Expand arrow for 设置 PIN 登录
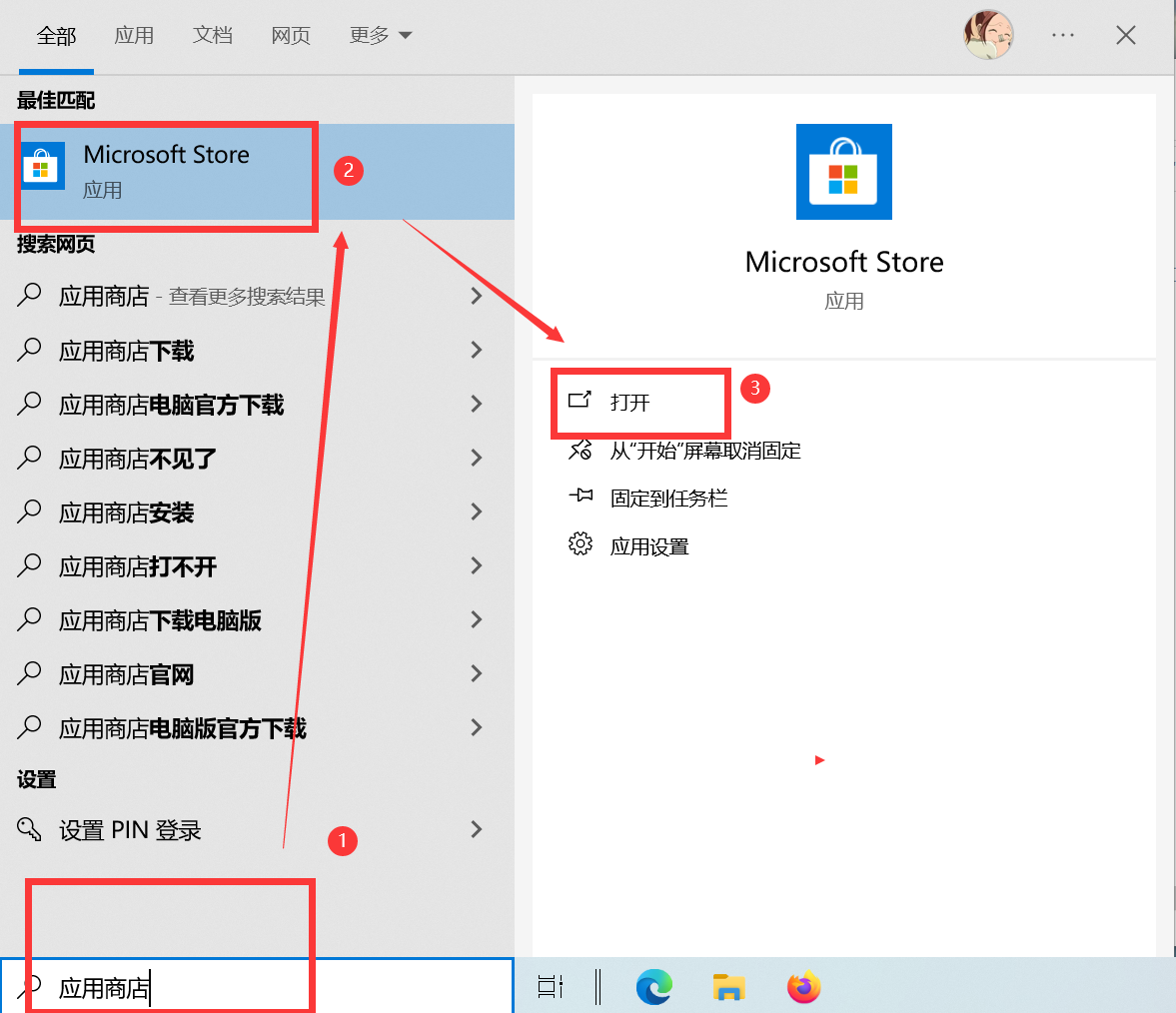This screenshot has width=1176, height=1013. [477, 829]
